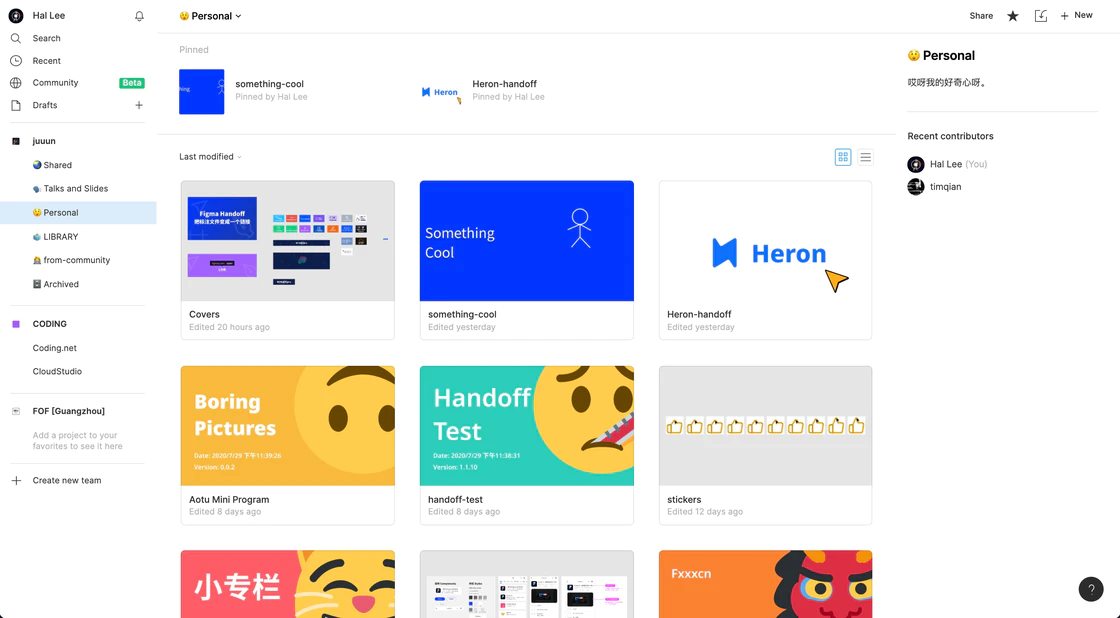Favorite this project with star icon
This screenshot has height=618, width=1120.
(1013, 16)
